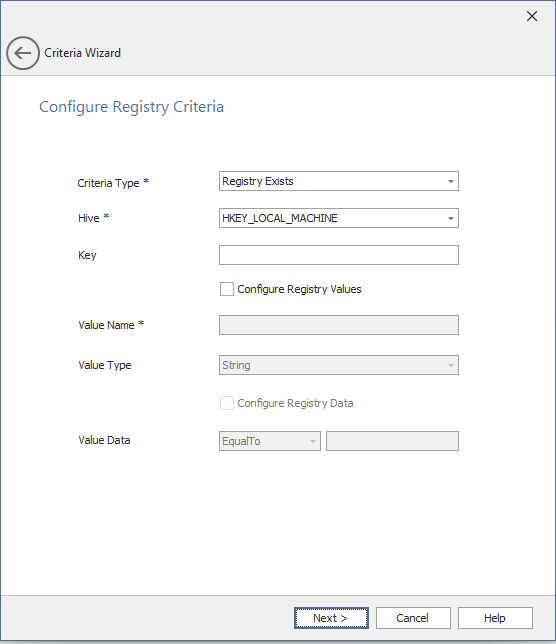Click the Cancel button

(x=413, y=618)
